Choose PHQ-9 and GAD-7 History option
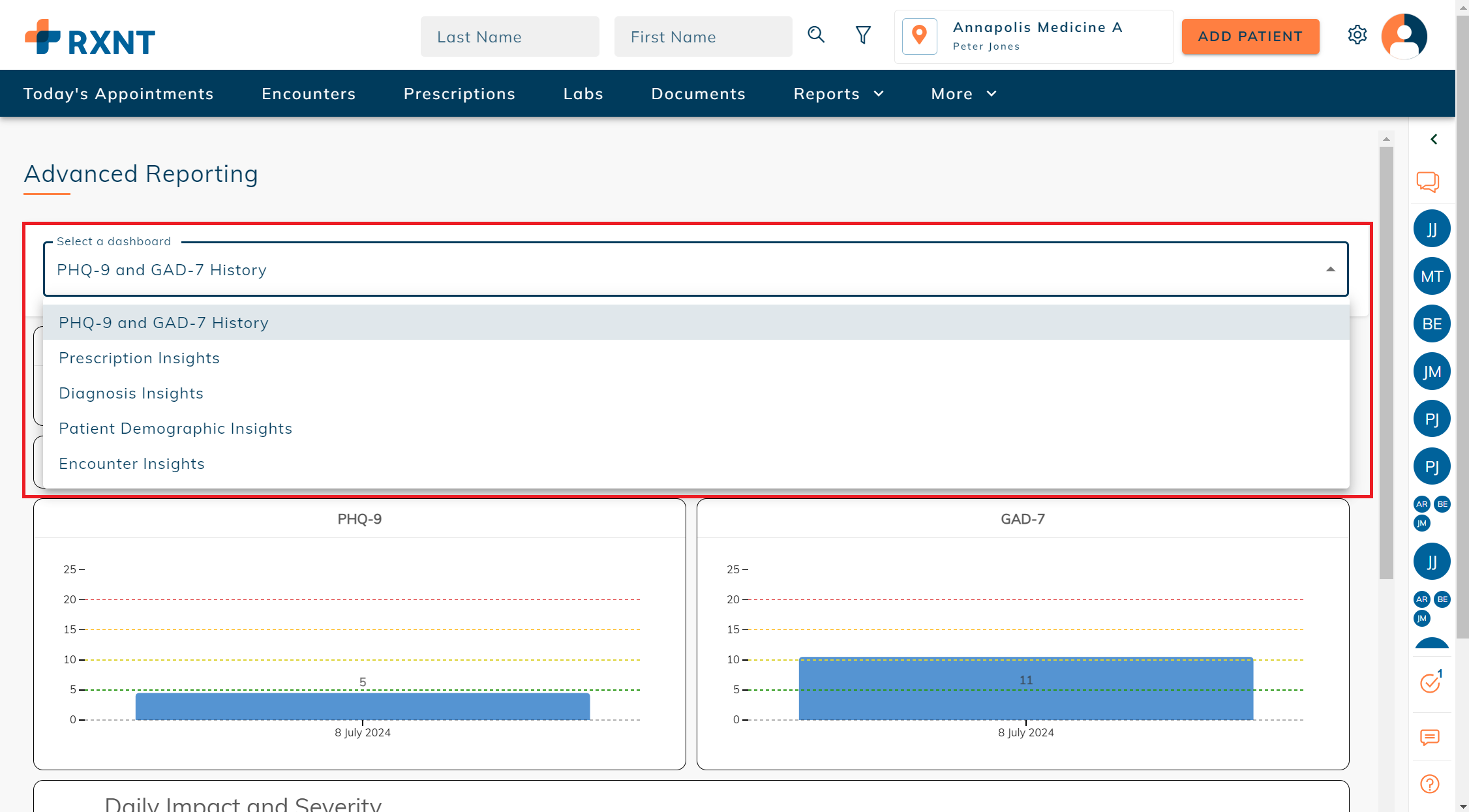Viewport: 1469px width, 812px height. click(696, 322)
